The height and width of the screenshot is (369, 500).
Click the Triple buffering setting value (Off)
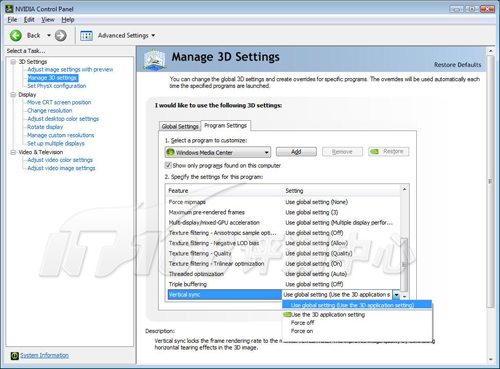(314, 284)
